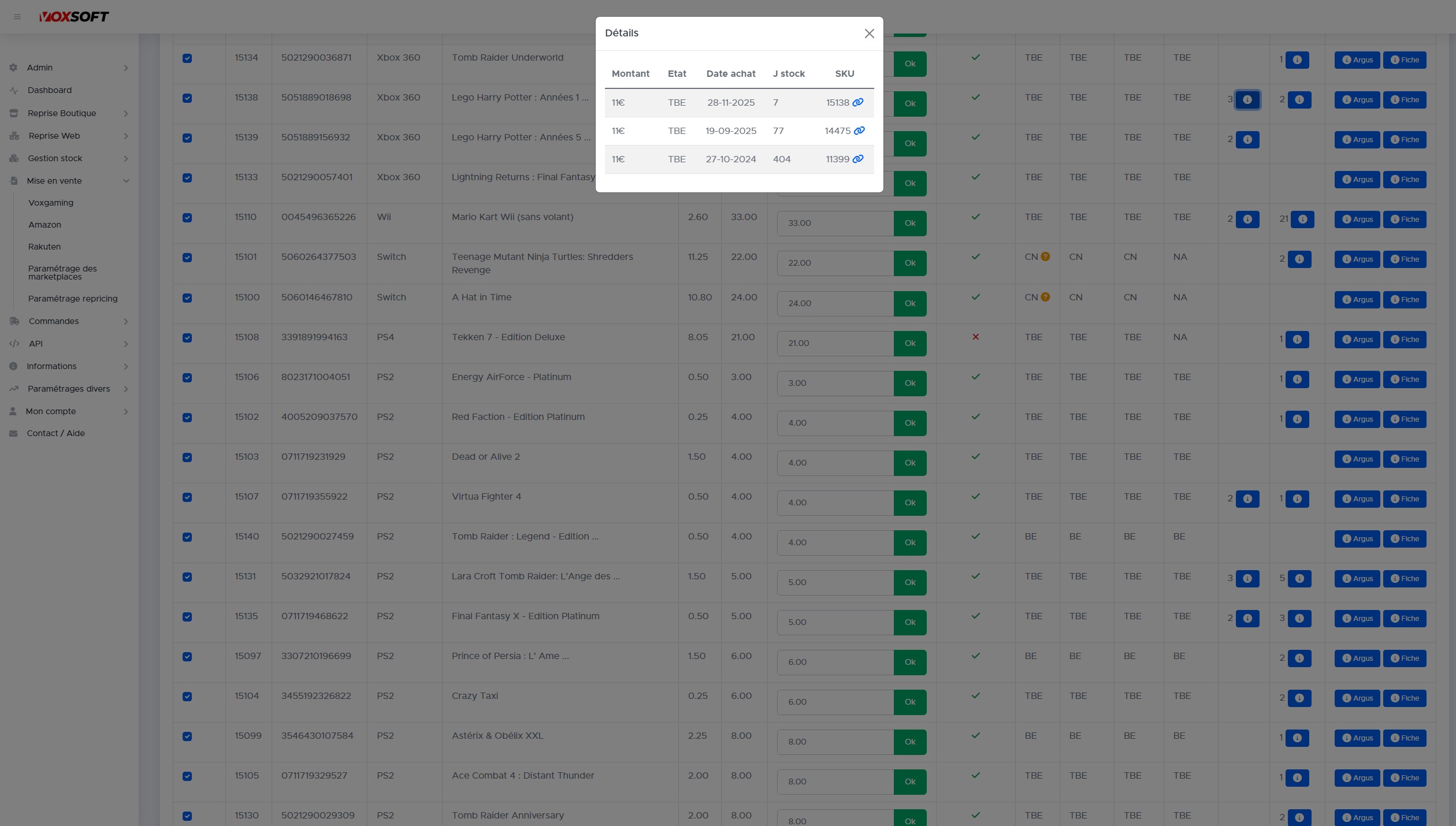
Task: Toggle checkbox for Mario Kart Wii row
Action: coord(187,218)
